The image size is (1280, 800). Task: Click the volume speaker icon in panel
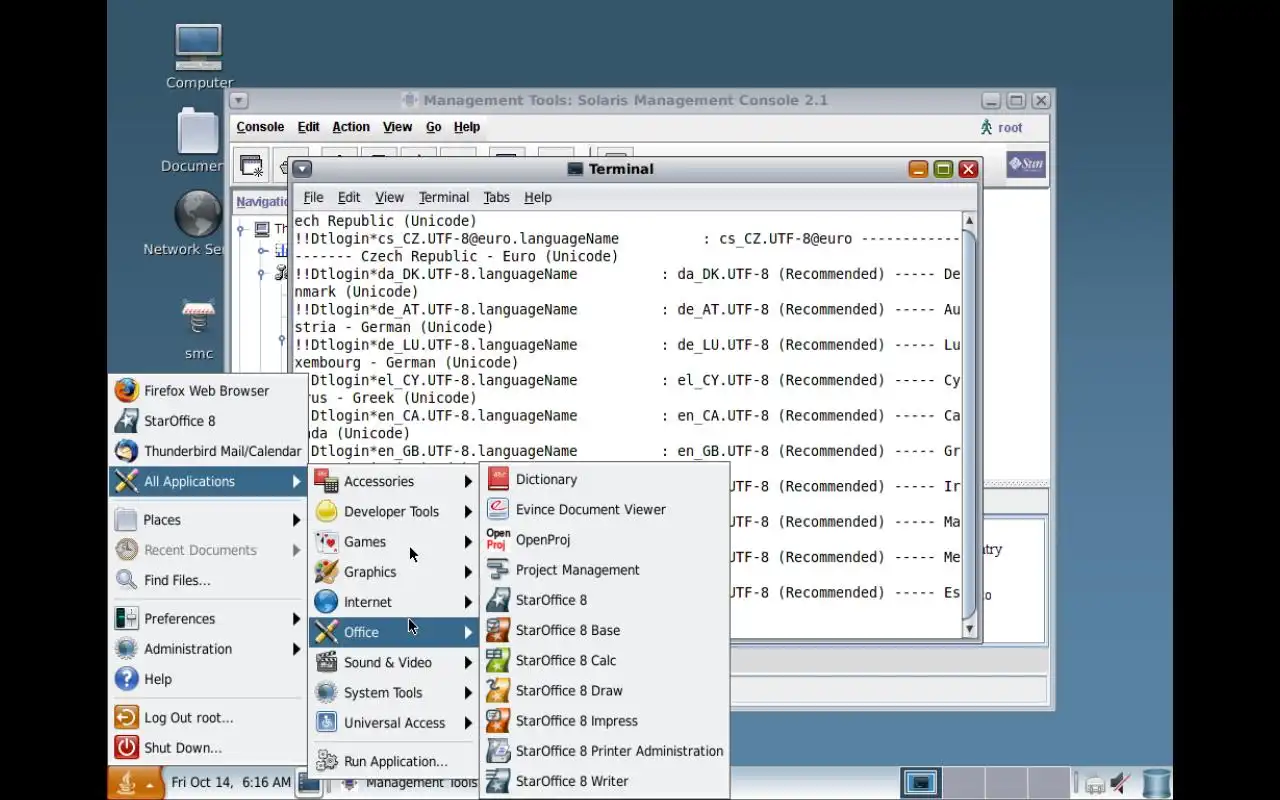1121,783
